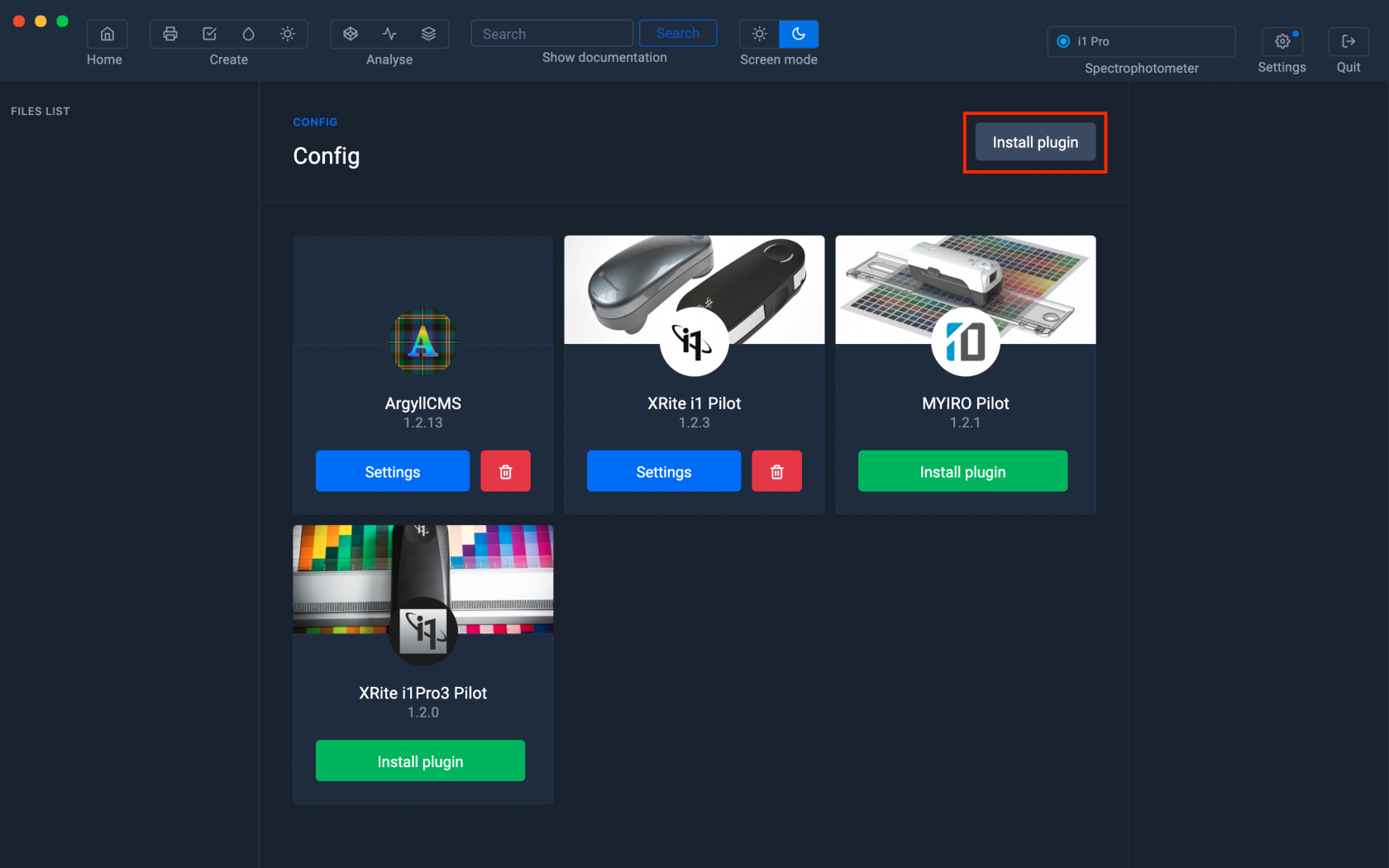
Task: Click the ArgyllCMS title text
Action: click(423, 403)
